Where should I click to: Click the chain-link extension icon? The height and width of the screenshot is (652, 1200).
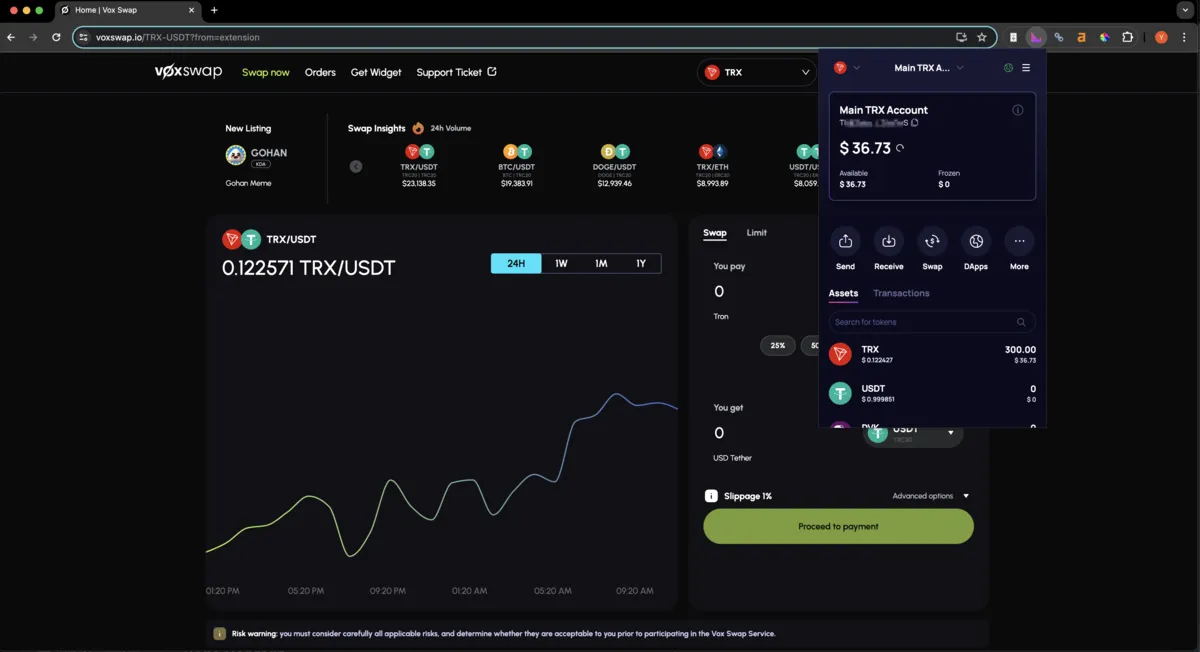[x=1059, y=37]
